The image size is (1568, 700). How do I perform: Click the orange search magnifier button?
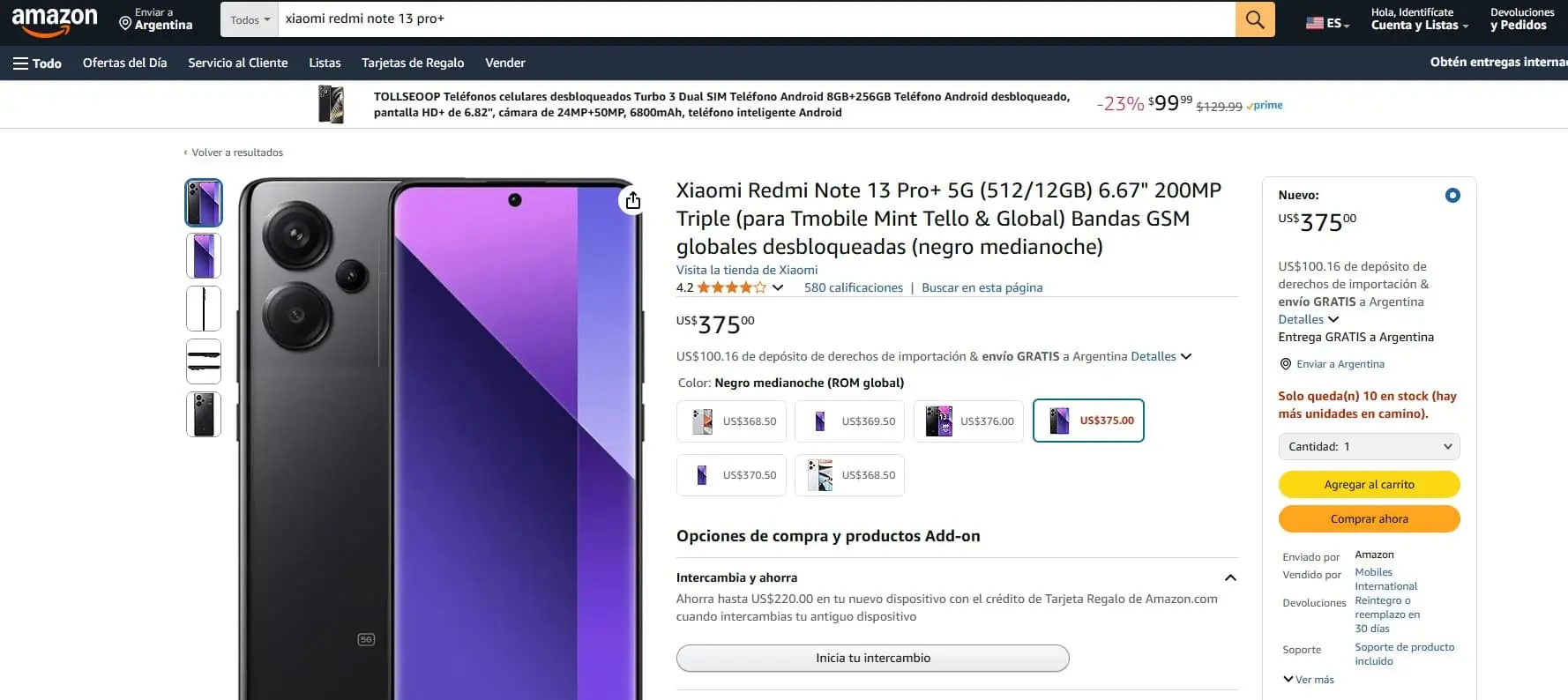coord(1255,19)
